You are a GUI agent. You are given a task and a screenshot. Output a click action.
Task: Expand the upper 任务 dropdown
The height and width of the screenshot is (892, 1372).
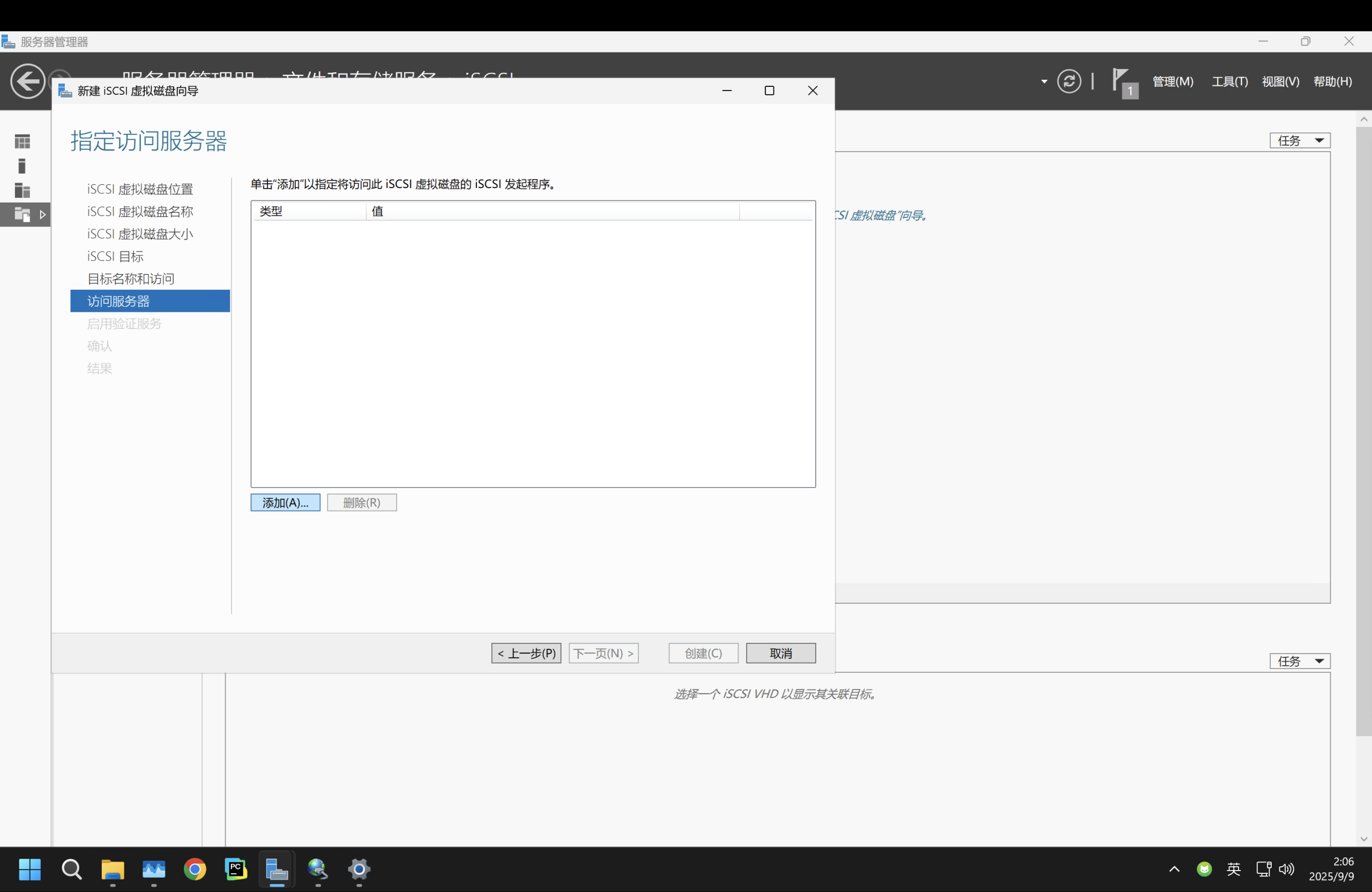click(x=1299, y=139)
